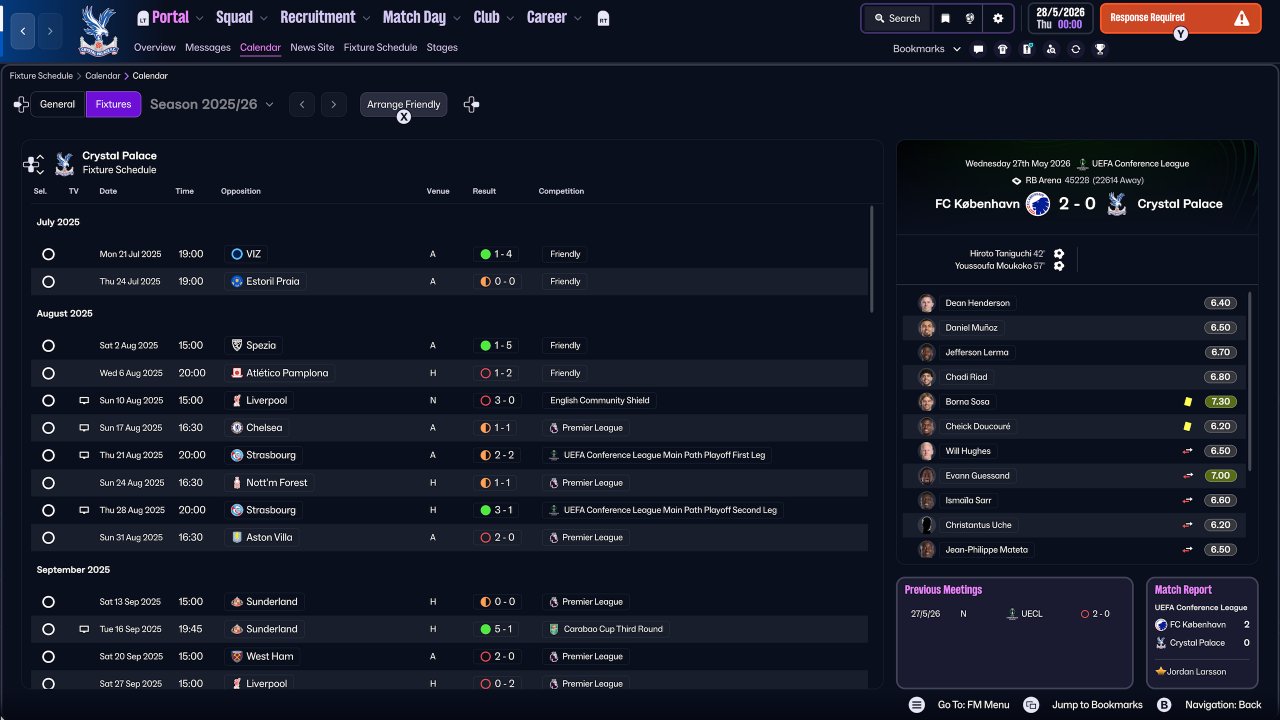Screen dimensions: 1280x720
Task: Click the fixture list vertical scrollbar
Action: pyautogui.click(x=872, y=260)
